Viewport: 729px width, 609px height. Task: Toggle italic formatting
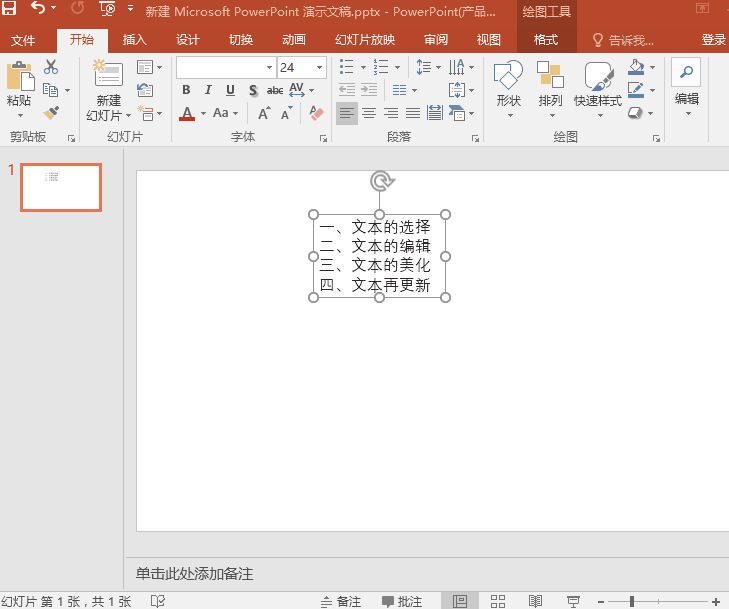208,90
